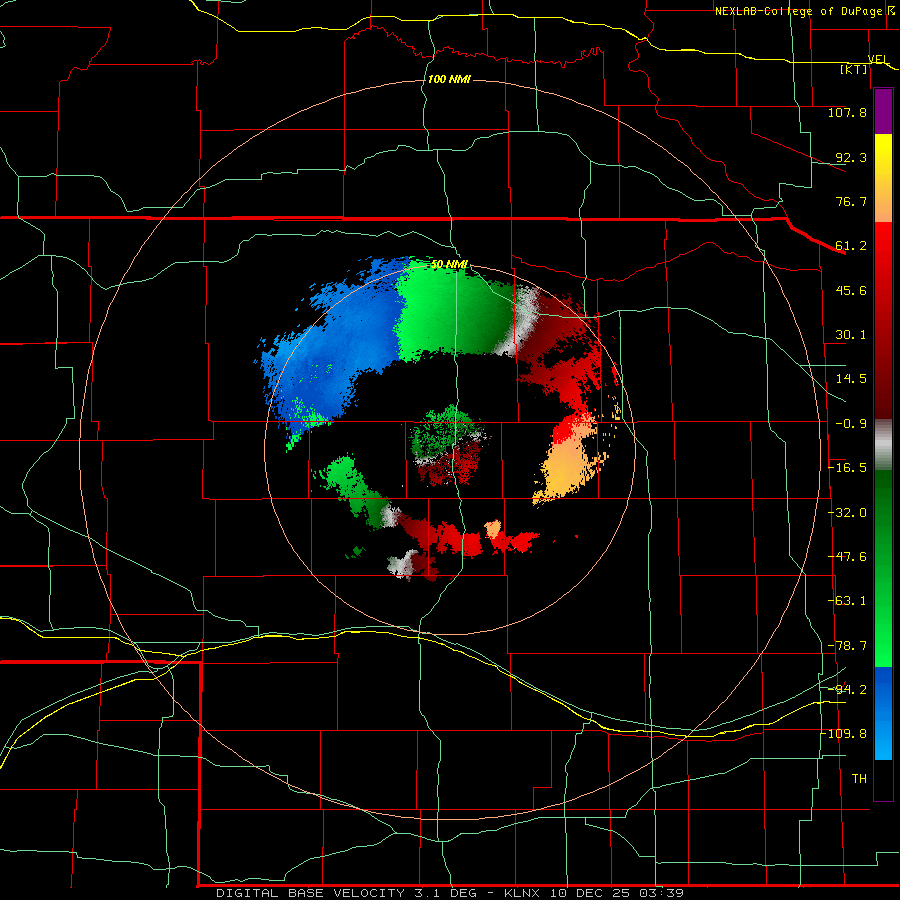900x900 pixels.
Task: Select the -94.2 scale label
Action: 847,689
